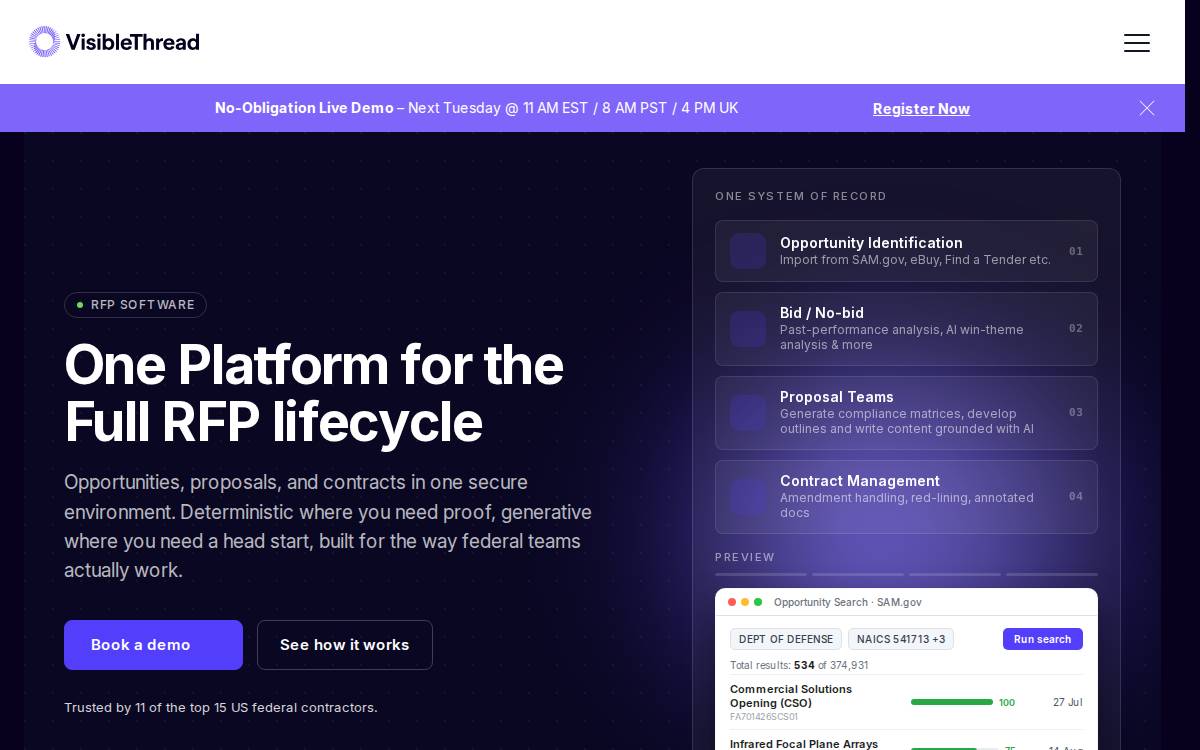Click the fourth preview progress segment
The height and width of the screenshot is (750, 1200).
coord(1052,574)
